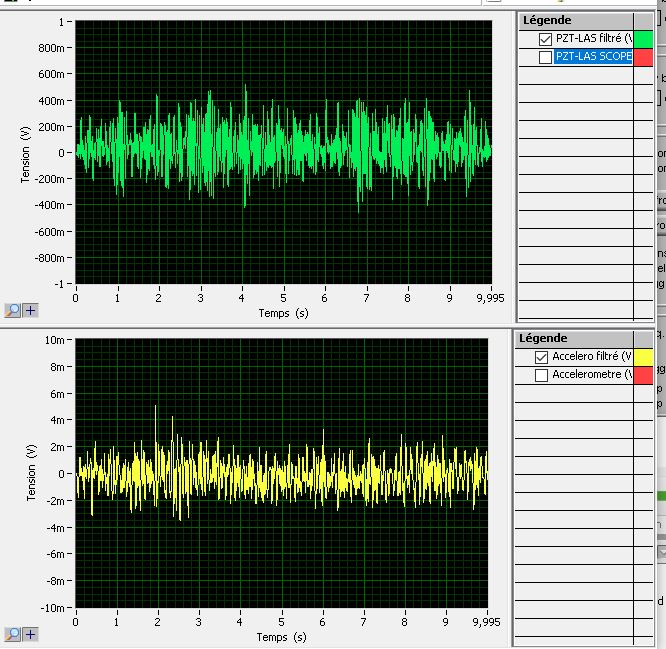
Task: Click the 10m maximum on the lower Tension axis
Action: tap(57, 341)
